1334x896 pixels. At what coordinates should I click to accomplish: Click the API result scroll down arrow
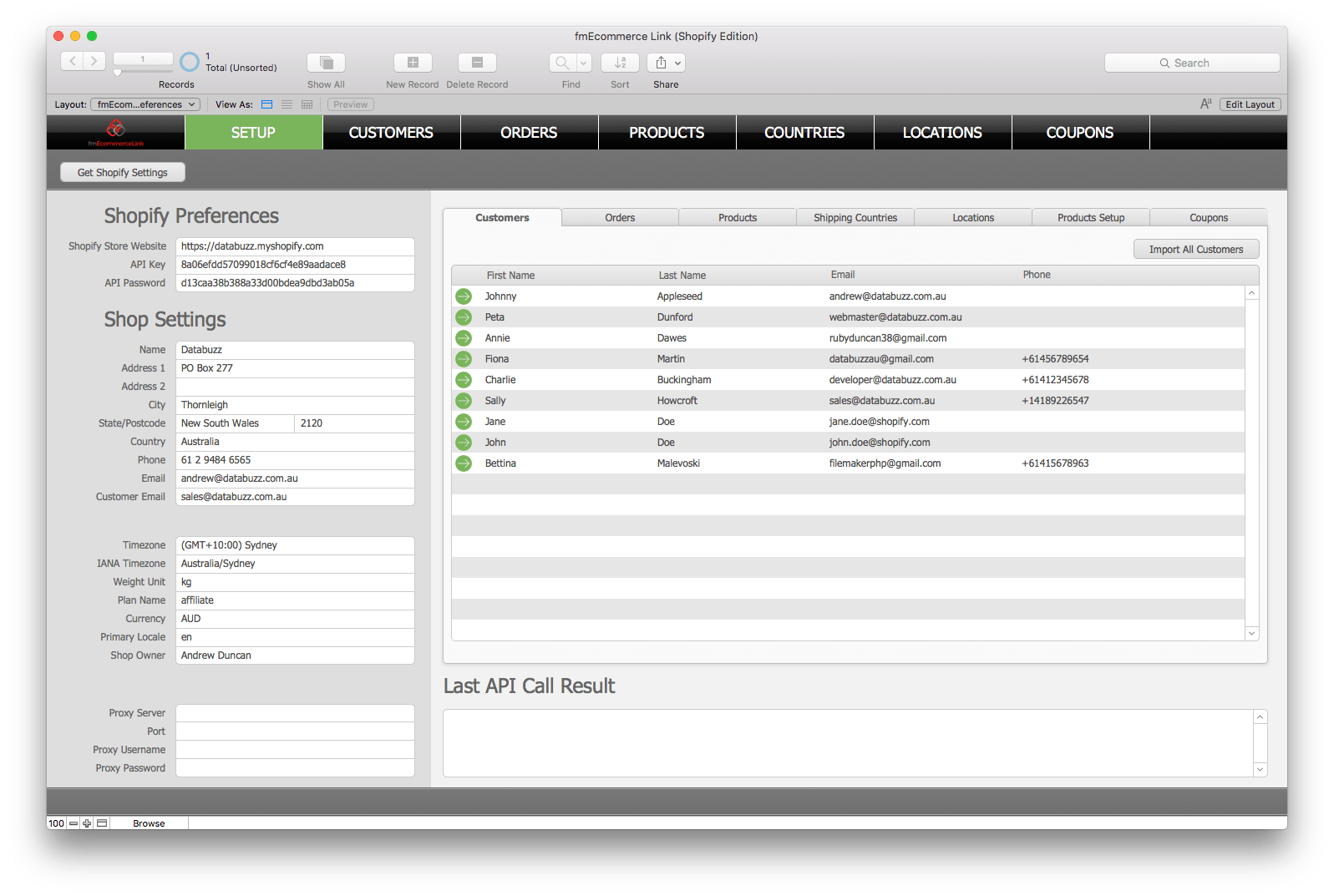1260,769
